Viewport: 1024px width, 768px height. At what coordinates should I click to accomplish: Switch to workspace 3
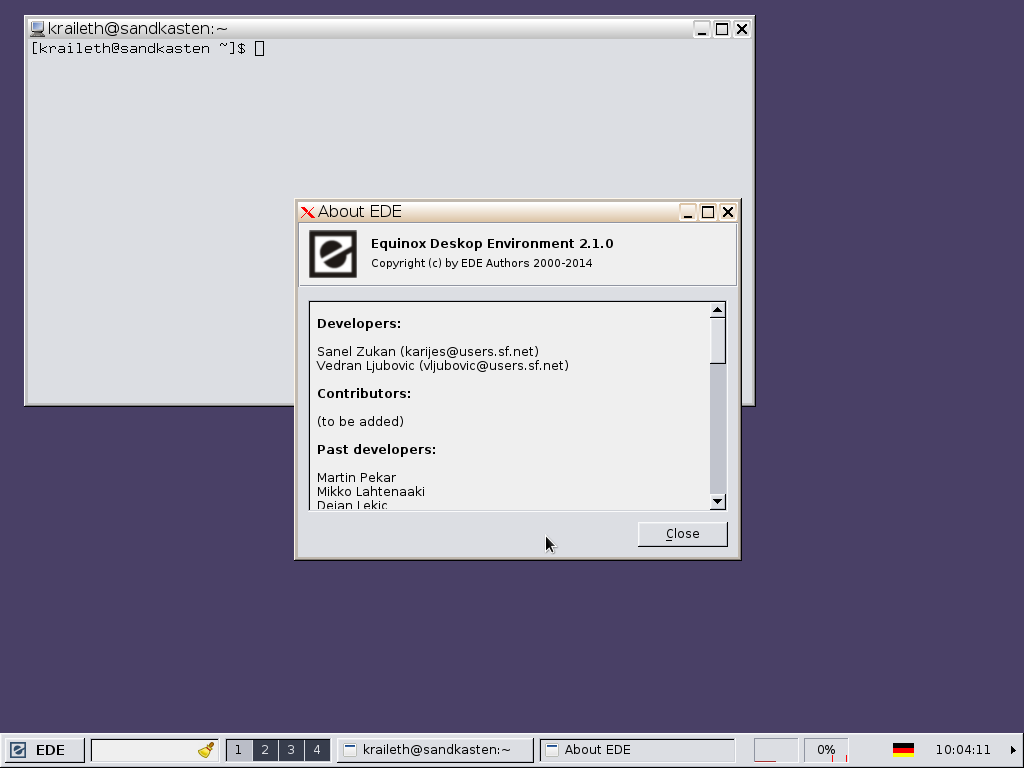pos(291,750)
